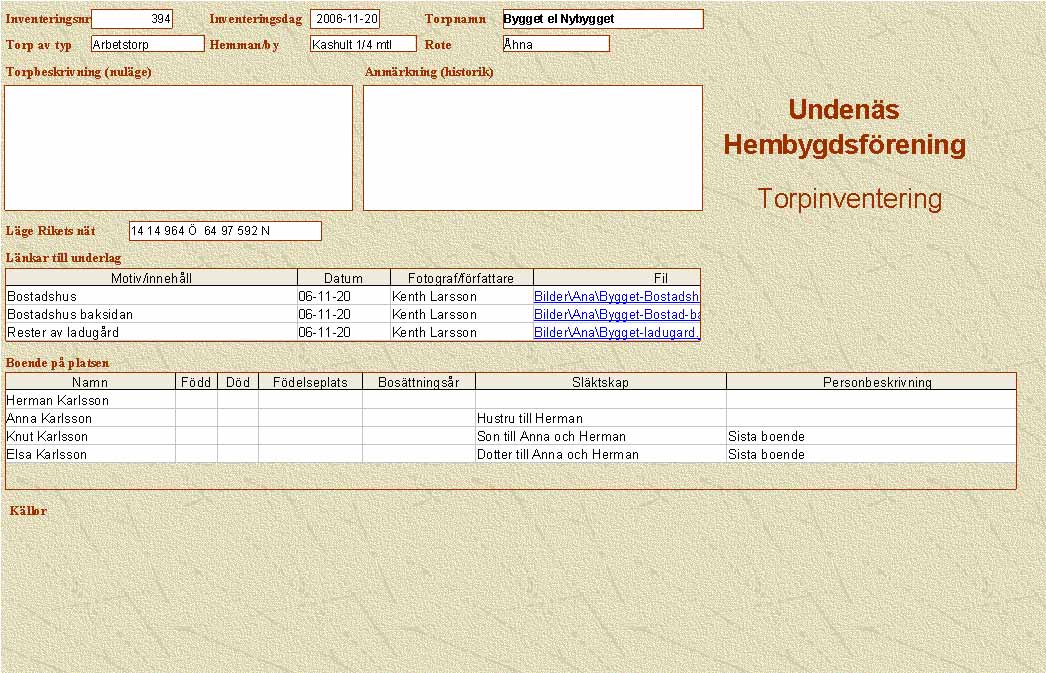Select the Herman Karlsson name cell
This screenshot has width=1046, height=673.
click(x=90, y=401)
